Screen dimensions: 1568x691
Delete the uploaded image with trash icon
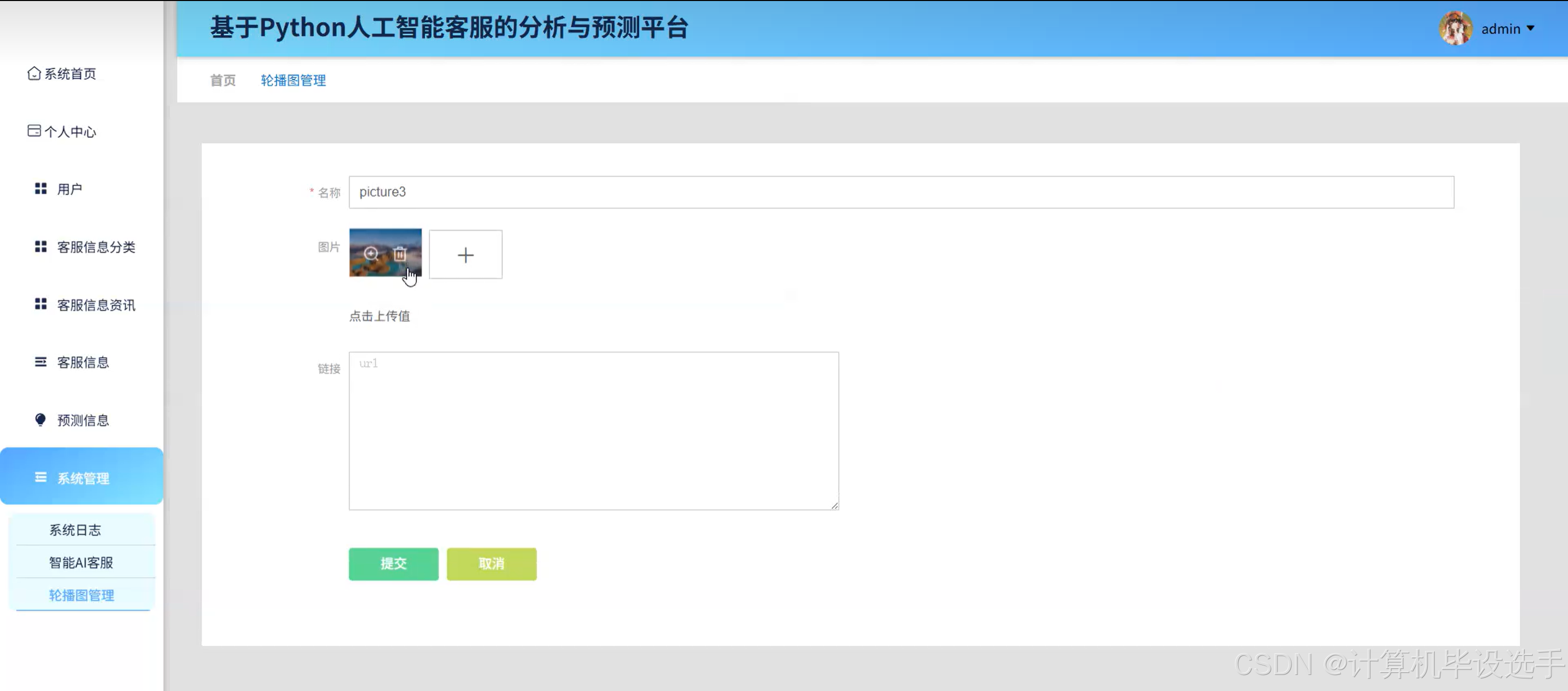point(400,254)
